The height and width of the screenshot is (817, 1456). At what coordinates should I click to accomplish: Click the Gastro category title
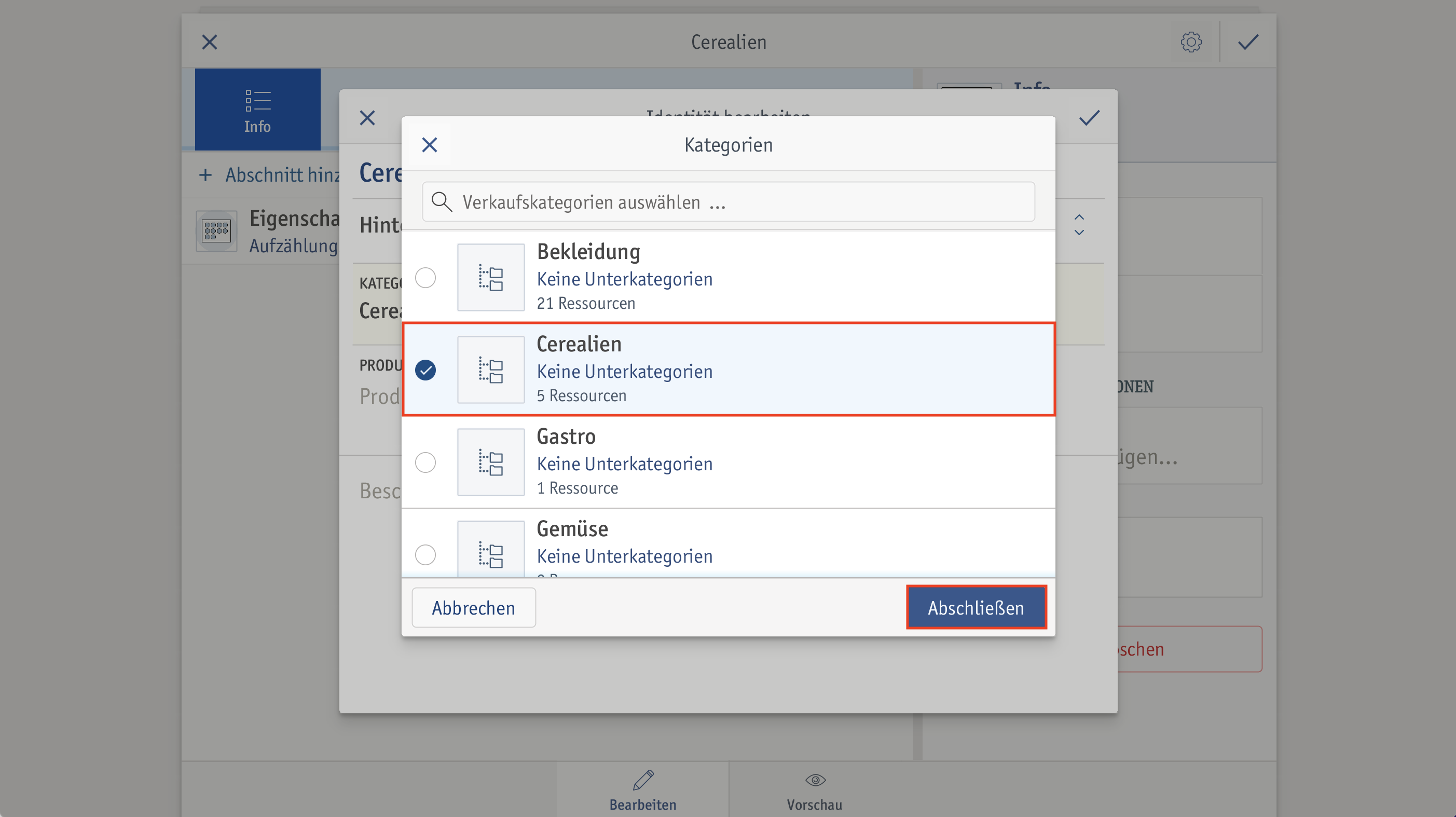pyautogui.click(x=566, y=437)
